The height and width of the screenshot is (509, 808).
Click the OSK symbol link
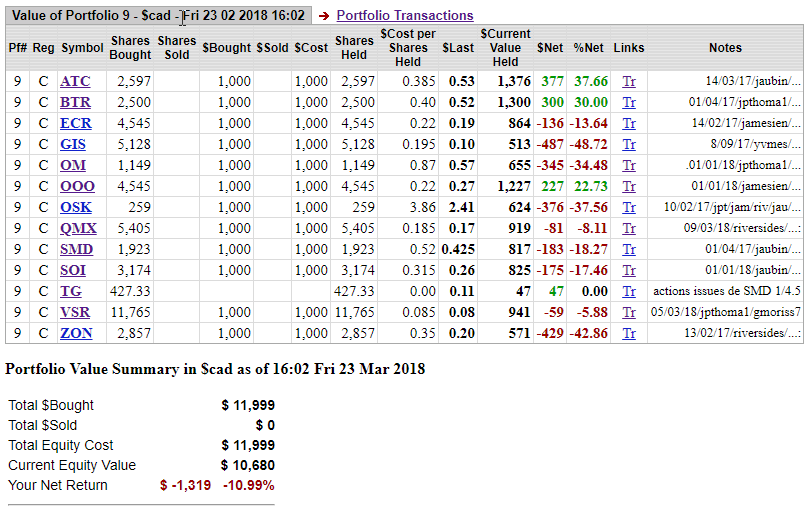pyautogui.click(x=76, y=207)
